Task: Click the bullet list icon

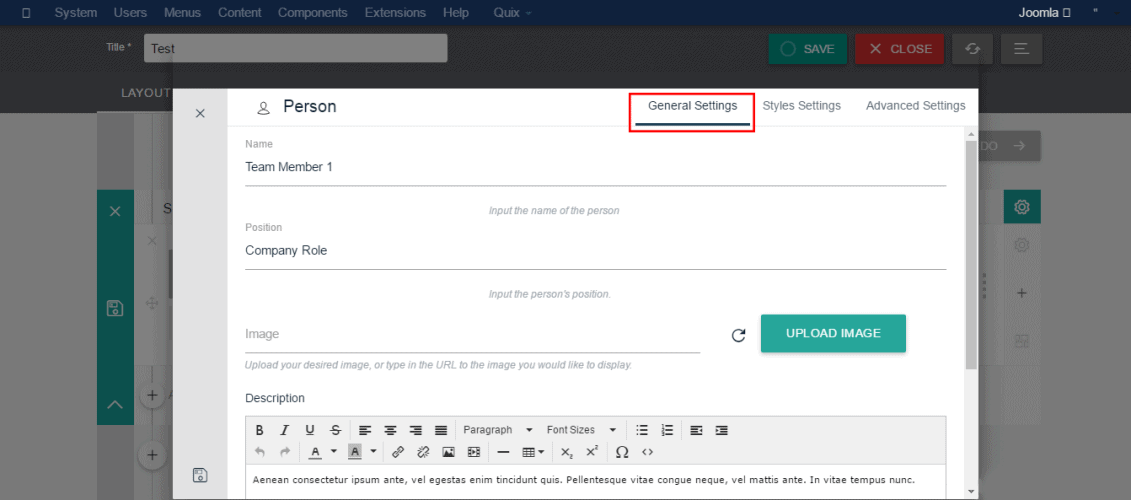Action: 642,430
